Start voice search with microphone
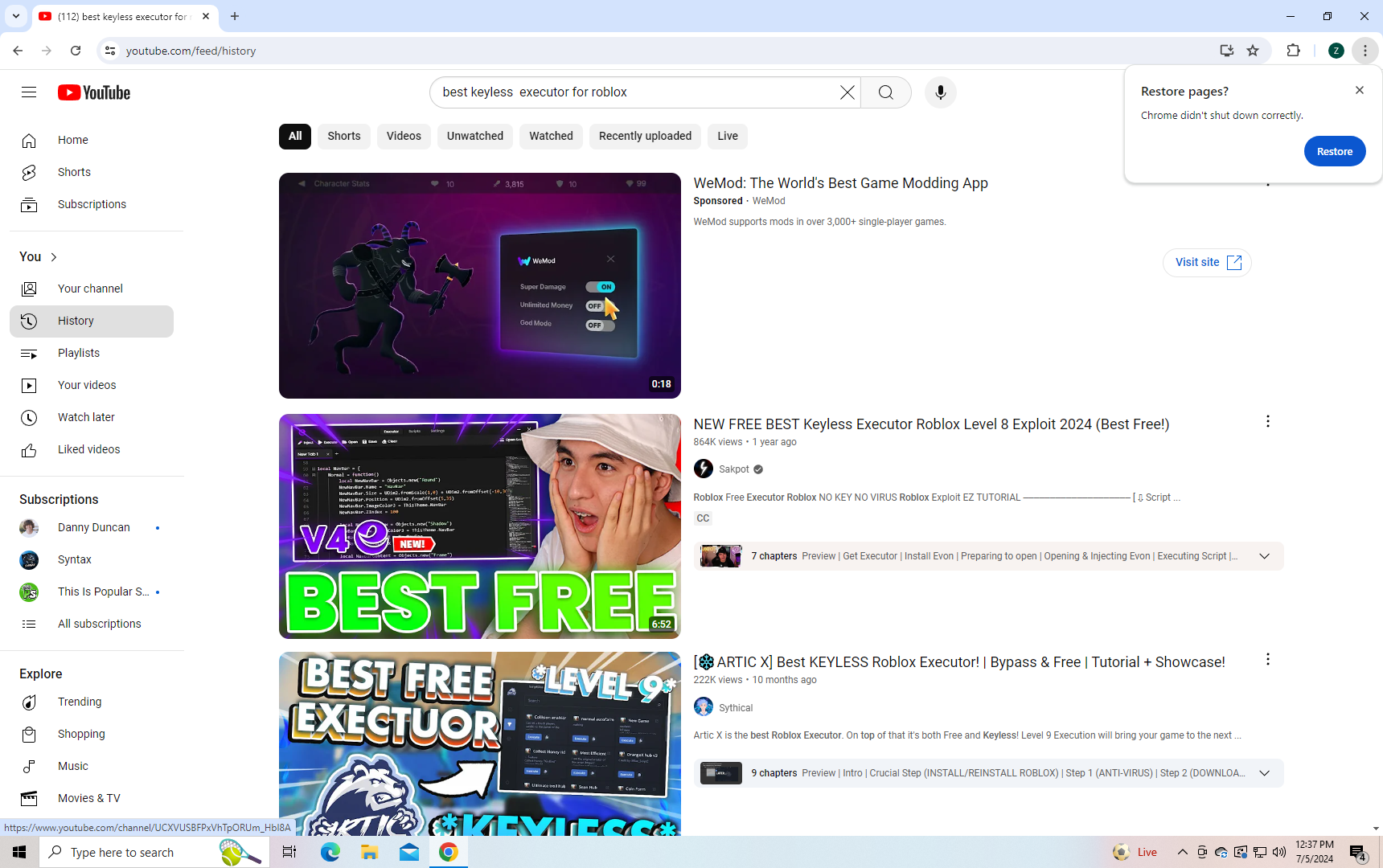The image size is (1383, 868). click(x=940, y=92)
